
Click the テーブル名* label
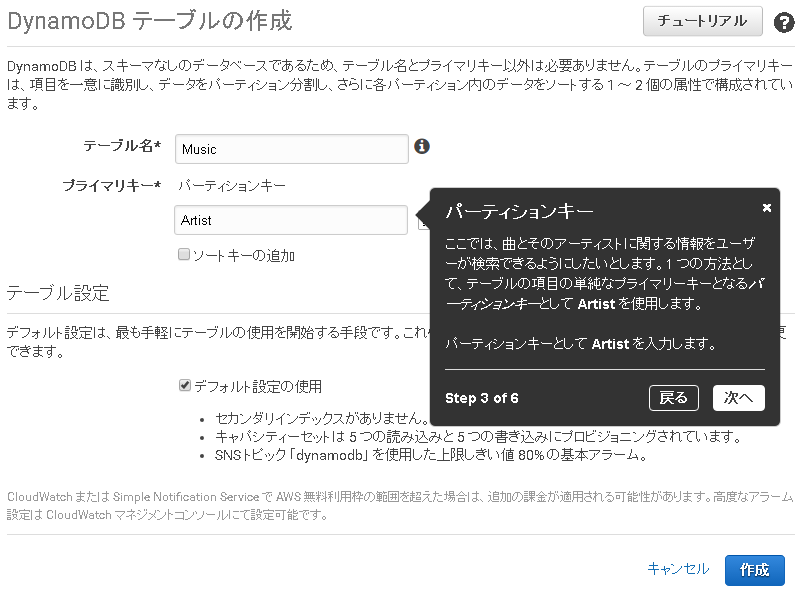coord(122,146)
